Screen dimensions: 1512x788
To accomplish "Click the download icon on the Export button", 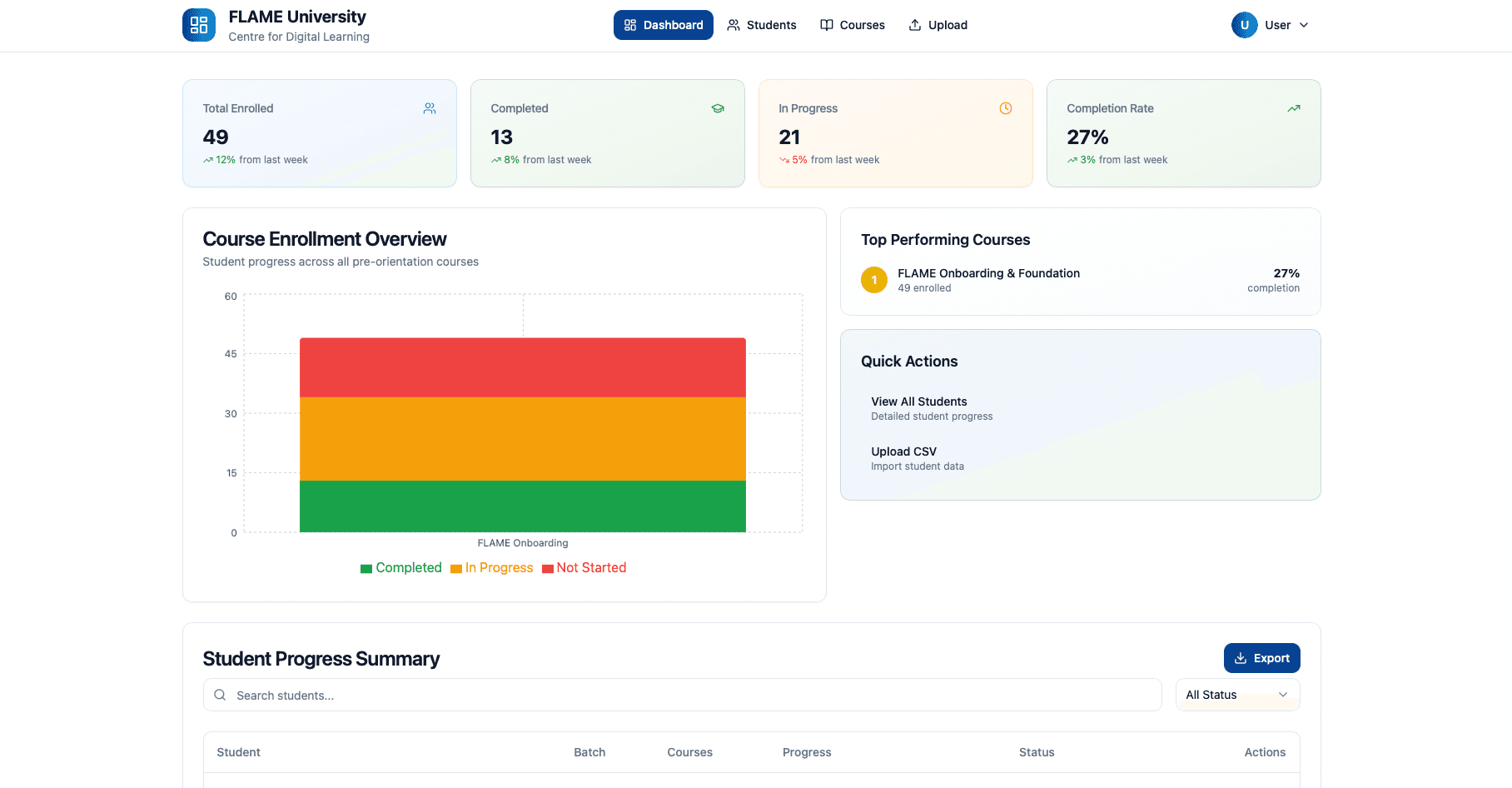I will click(1241, 658).
